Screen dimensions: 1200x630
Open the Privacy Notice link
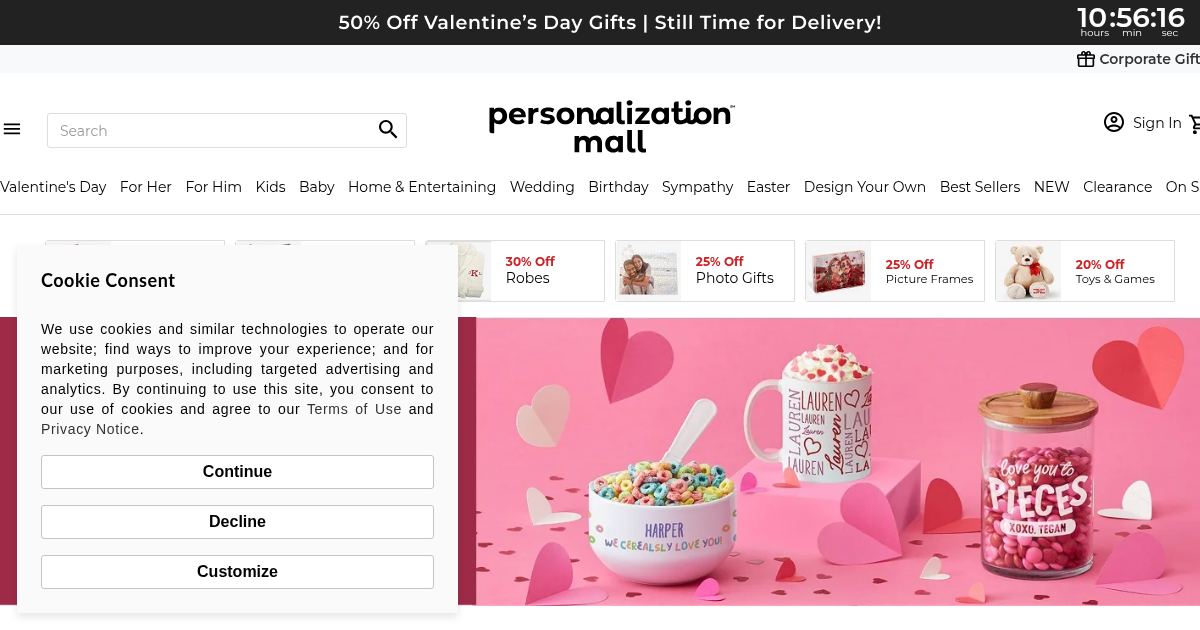pyautogui.click(x=90, y=429)
